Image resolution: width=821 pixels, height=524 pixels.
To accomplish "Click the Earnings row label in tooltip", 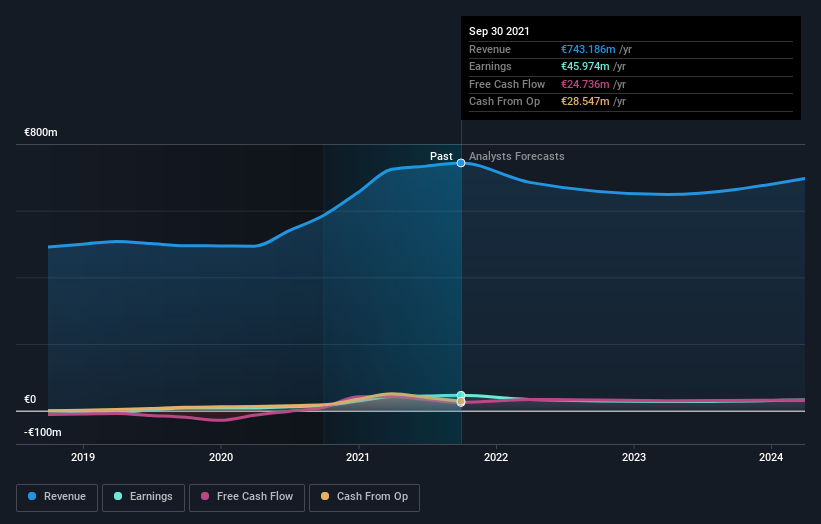I will point(490,66).
